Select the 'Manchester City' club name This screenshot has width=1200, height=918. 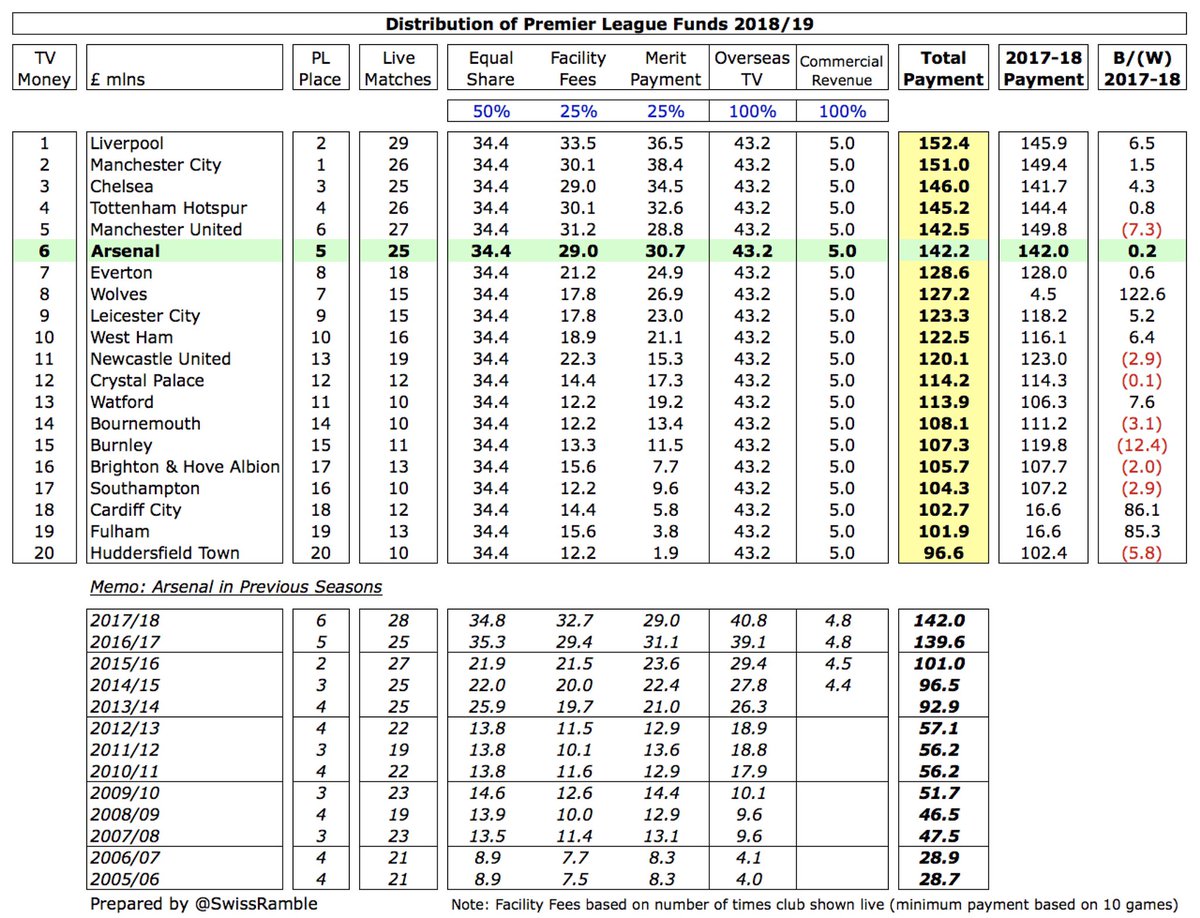pos(154,165)
